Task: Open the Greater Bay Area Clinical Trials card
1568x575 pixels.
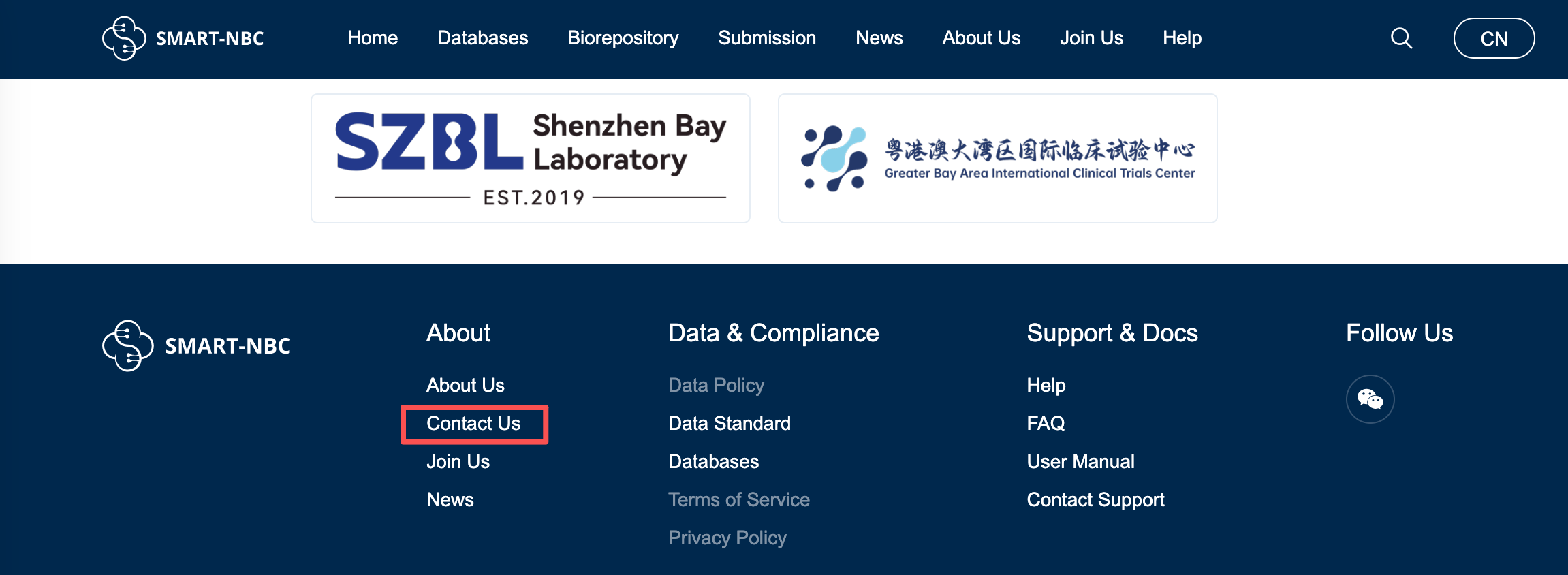Action: point(997,158)
